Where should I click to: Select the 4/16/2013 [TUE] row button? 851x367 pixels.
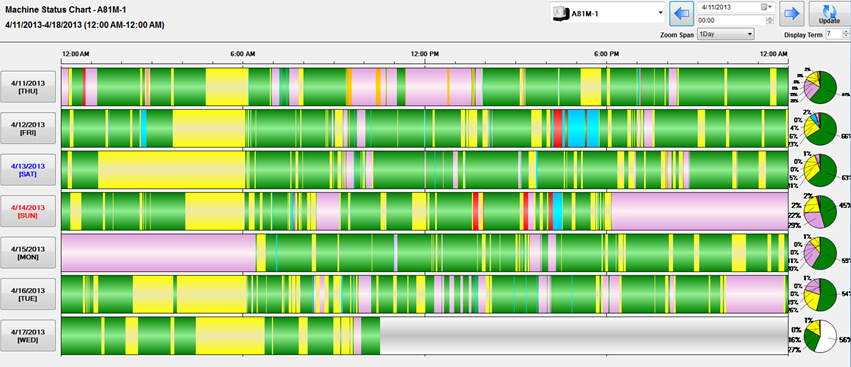28,294
